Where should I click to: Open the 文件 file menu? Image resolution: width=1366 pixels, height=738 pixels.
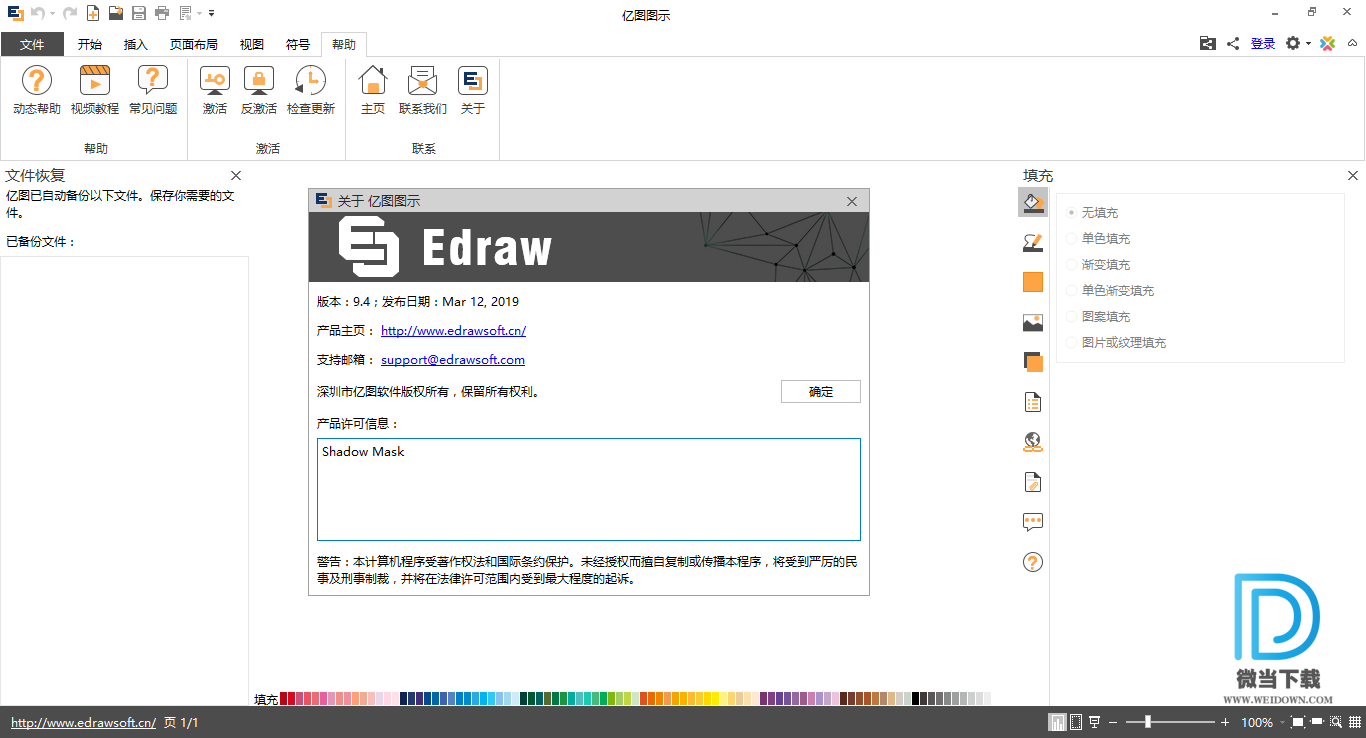pos(32,44)
